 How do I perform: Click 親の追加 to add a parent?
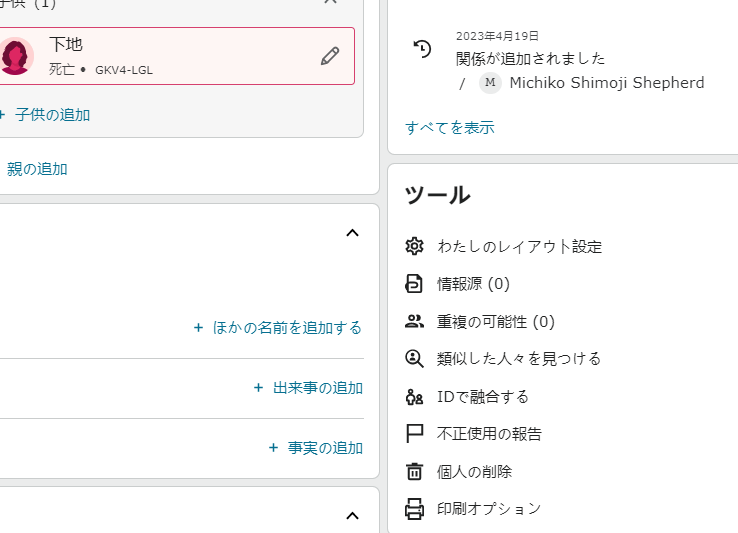tap(37, 169)
